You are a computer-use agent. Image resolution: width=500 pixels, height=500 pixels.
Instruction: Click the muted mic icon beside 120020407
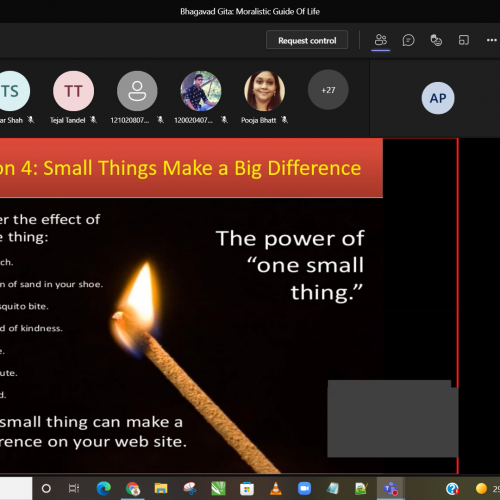click(224, 120)
